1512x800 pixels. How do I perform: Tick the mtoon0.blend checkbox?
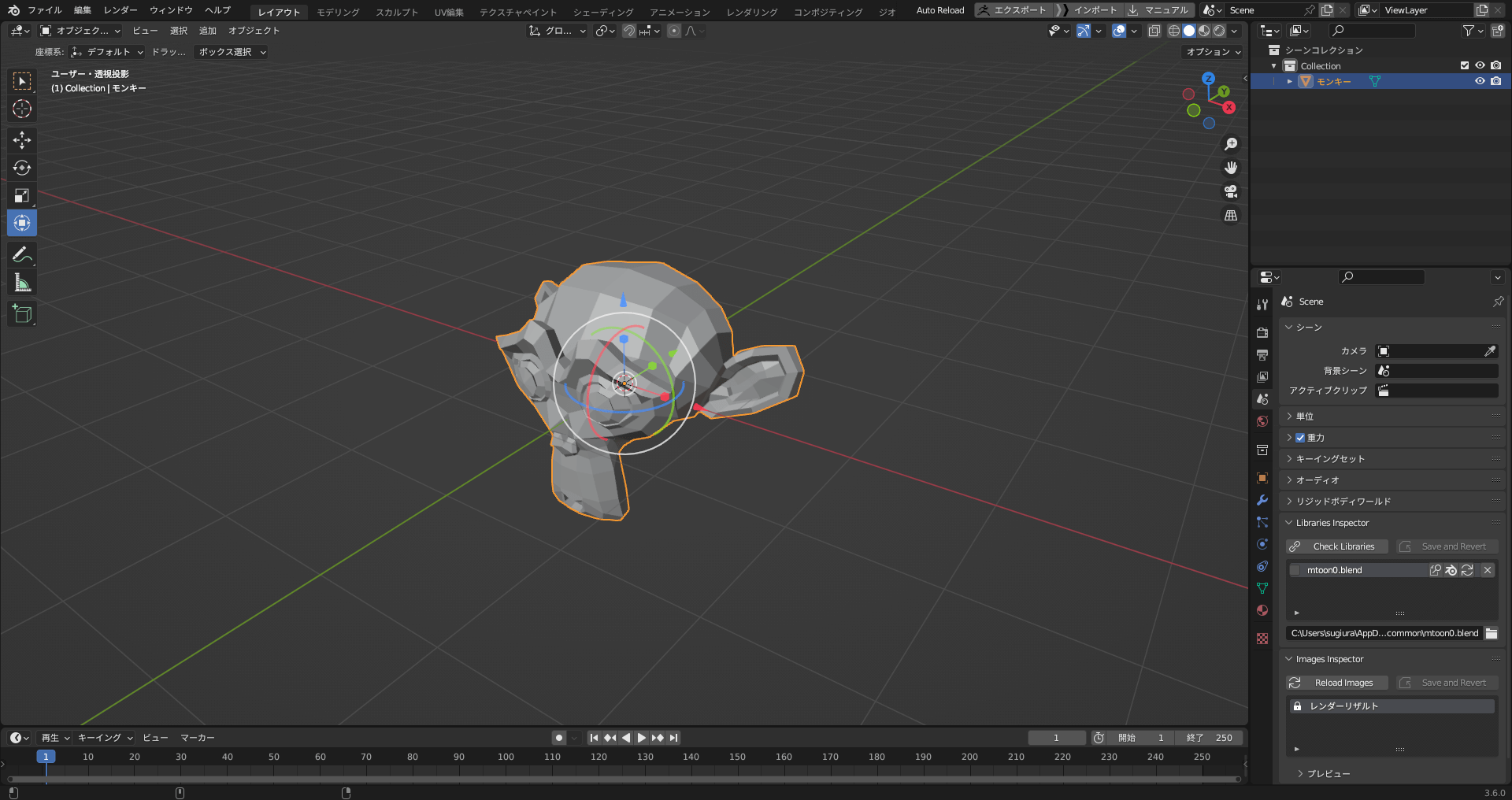pos(1295,570)
